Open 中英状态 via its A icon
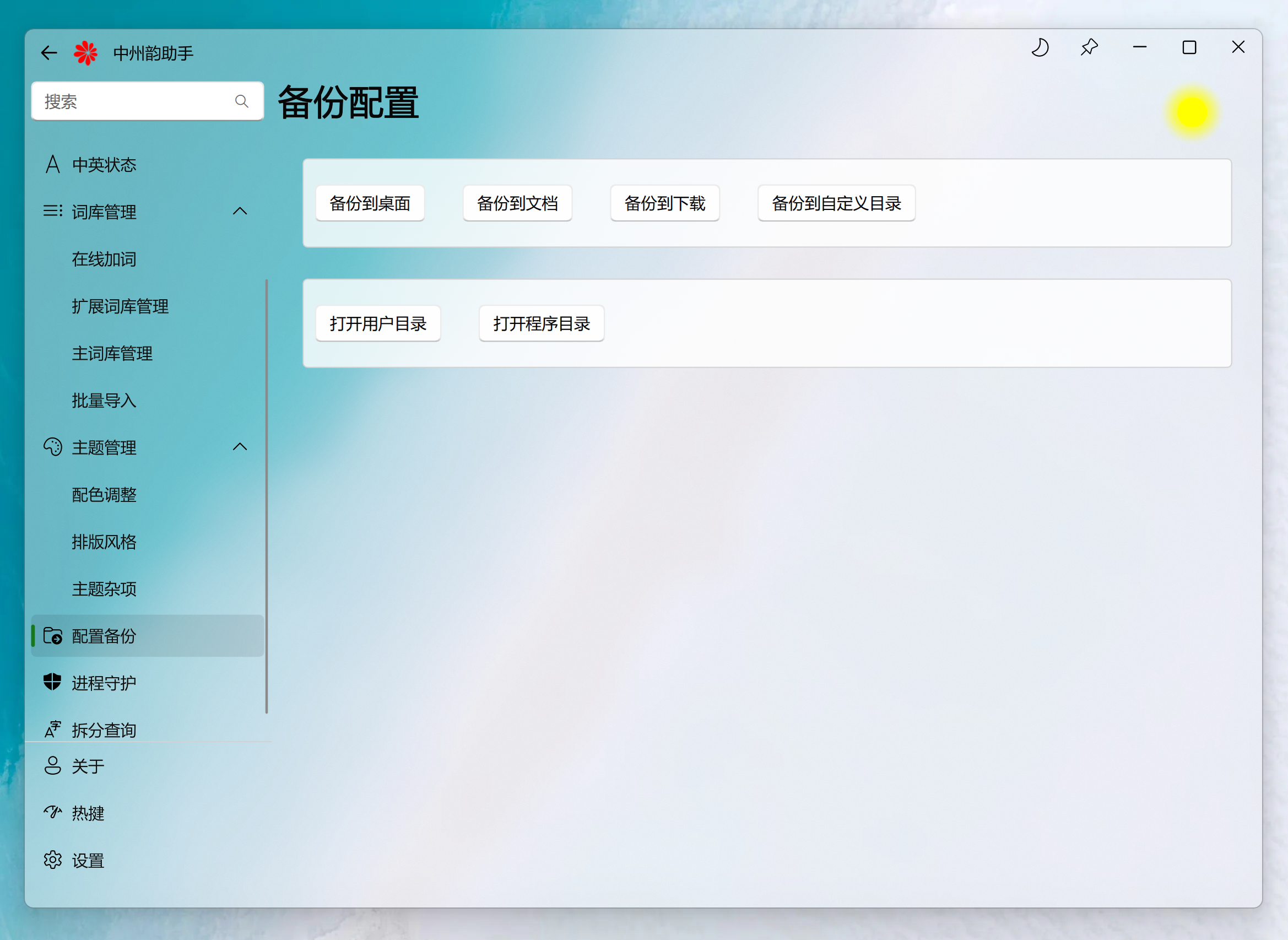 [52, 164]
